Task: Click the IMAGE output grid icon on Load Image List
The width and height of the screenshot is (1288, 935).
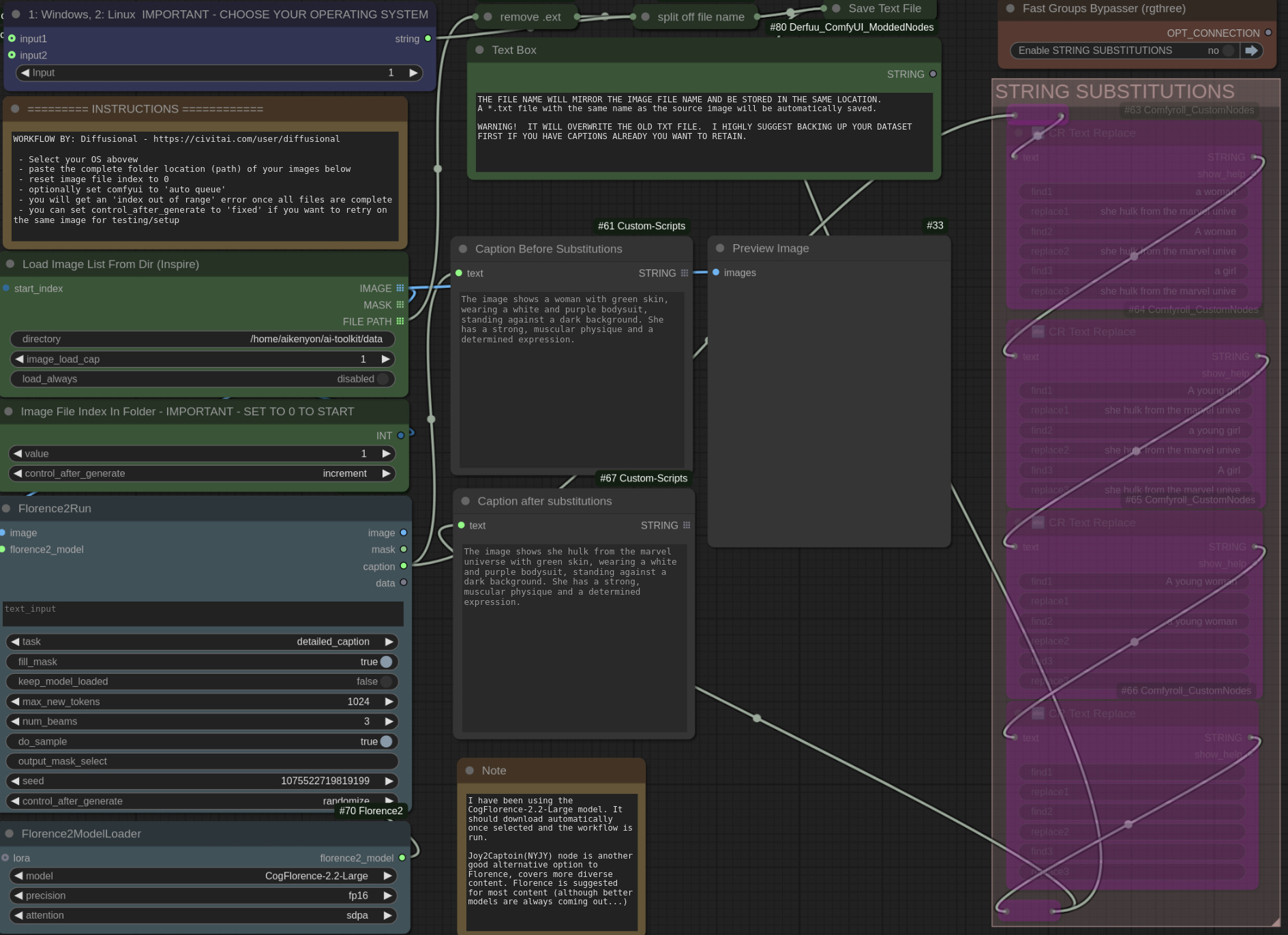Action: [x=400, y=288]
